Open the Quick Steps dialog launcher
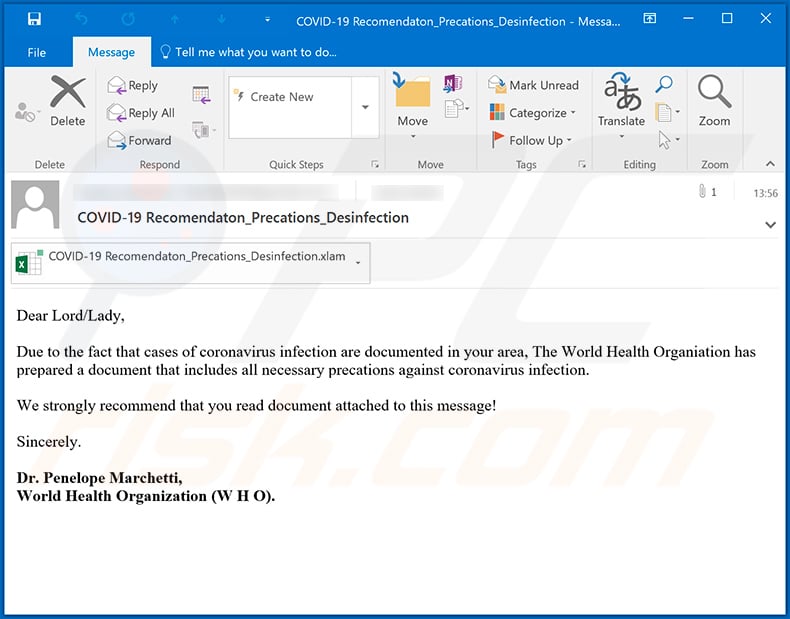 [375, 164]
